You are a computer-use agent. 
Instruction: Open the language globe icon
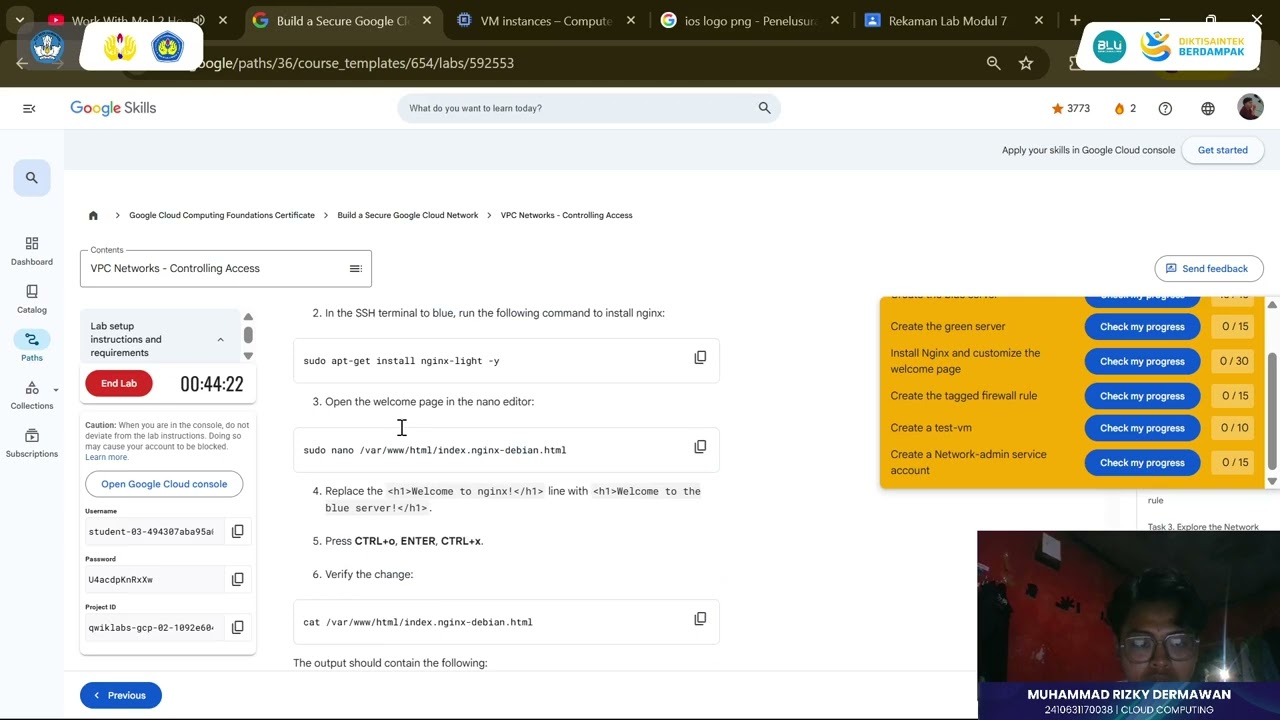pyautogui.click(x=1208, y=108)
